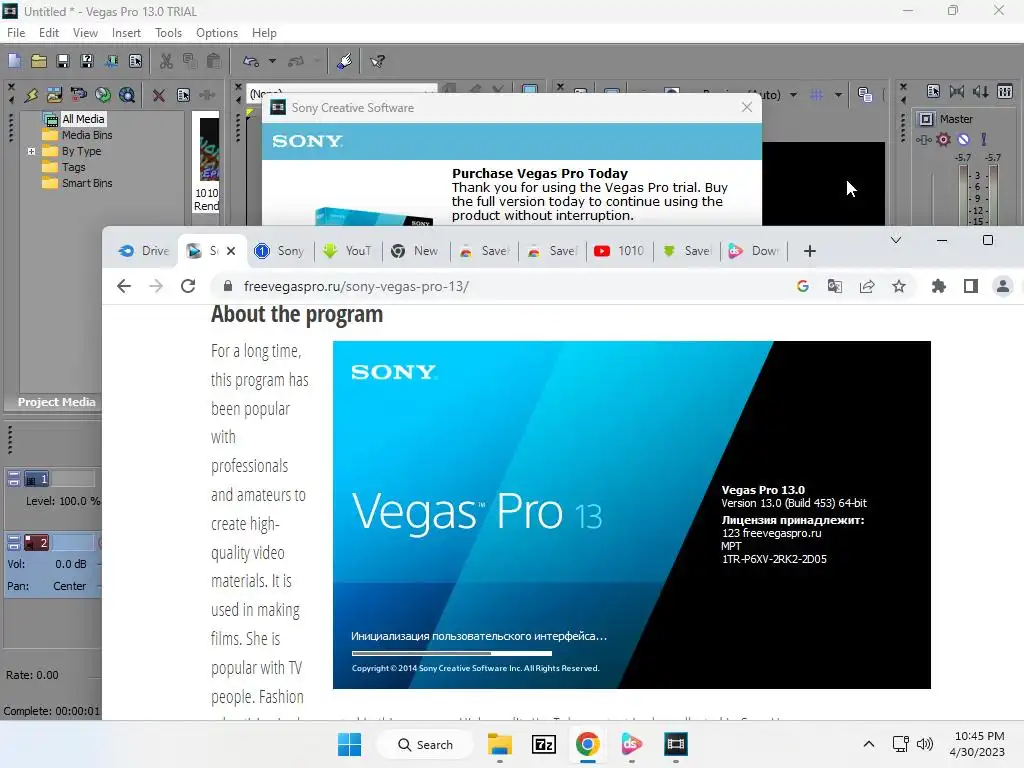Open the Chrome extensions puzzle icon

click(x=938, y=286)
